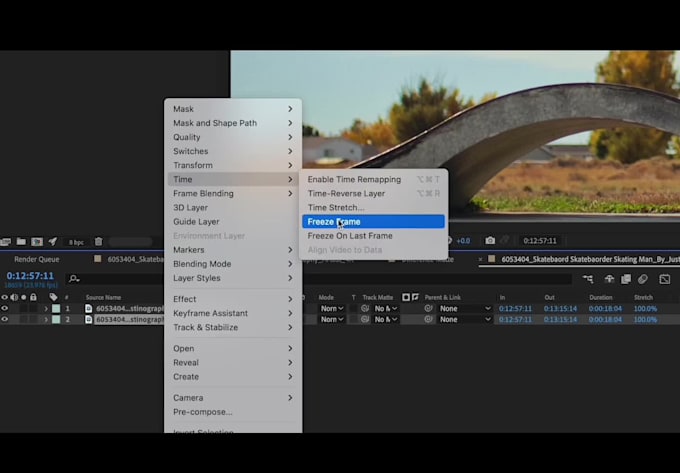Image resolution: width=680 pixels, height=473 pixels.
Task: Select Enable Time Remapping
Action: point(373,179)
